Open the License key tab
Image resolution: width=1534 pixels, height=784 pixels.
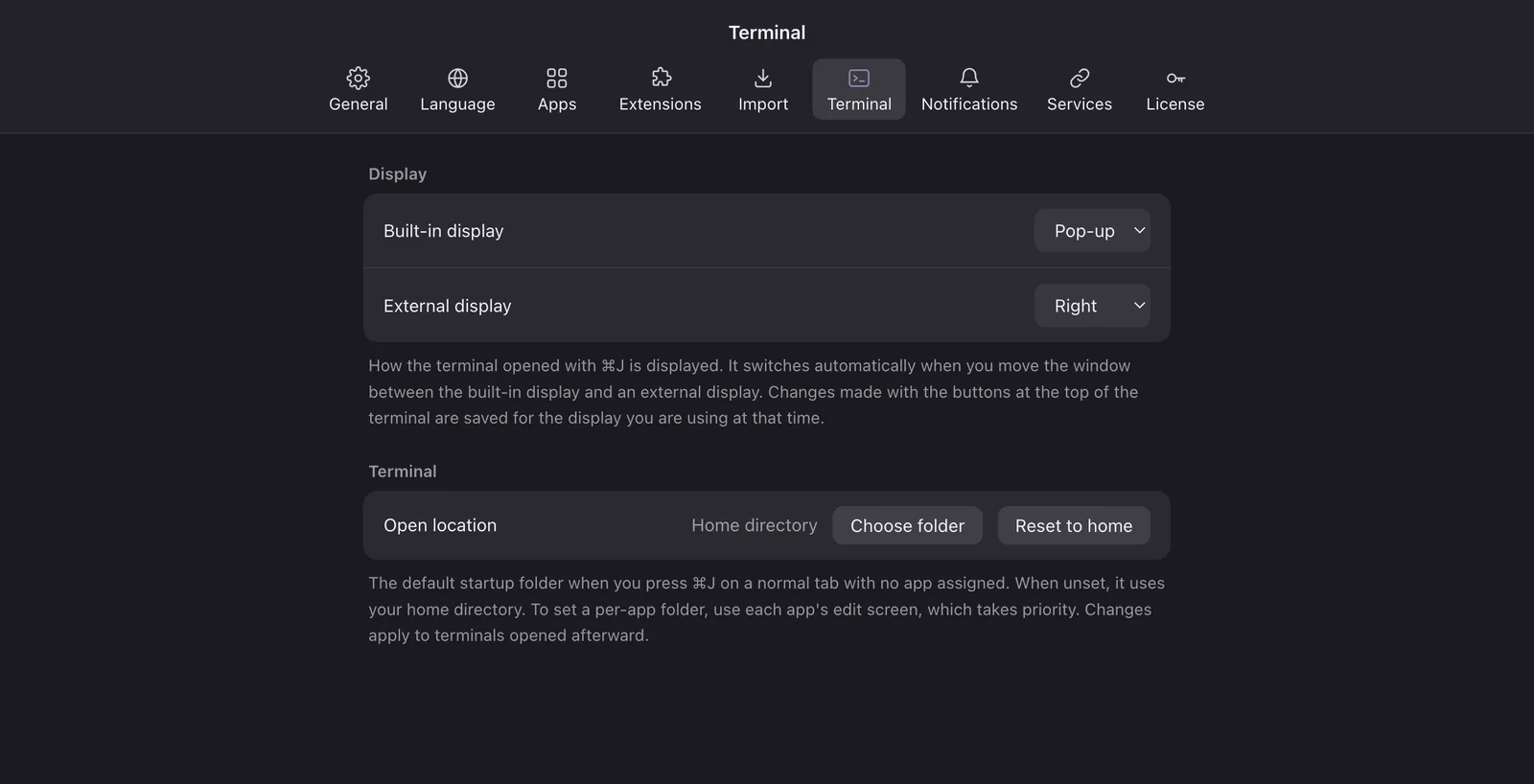1175,89
